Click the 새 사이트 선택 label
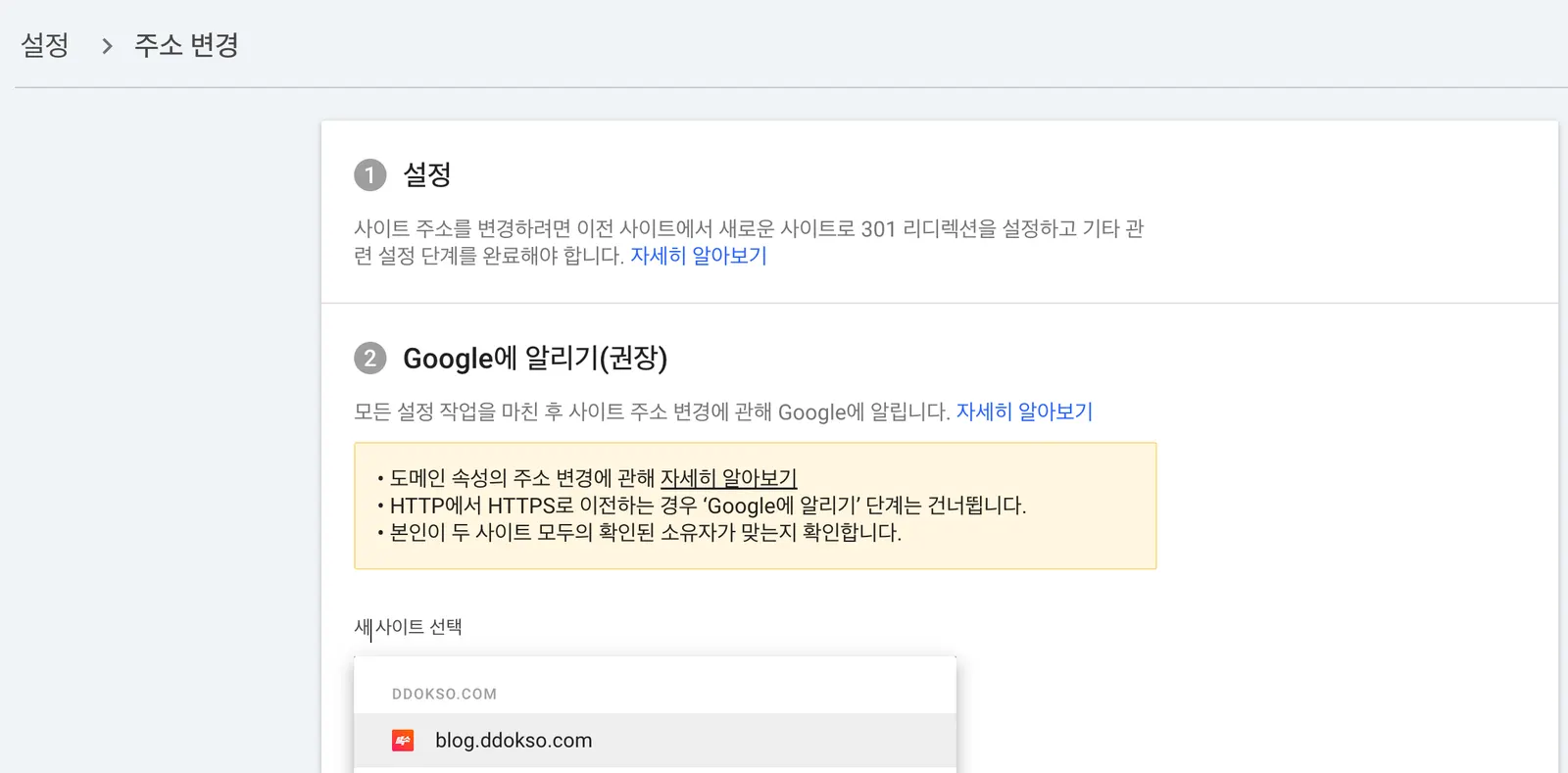Image resolution: width=1568 pixels, height=773 pixels. coord(408,627)
